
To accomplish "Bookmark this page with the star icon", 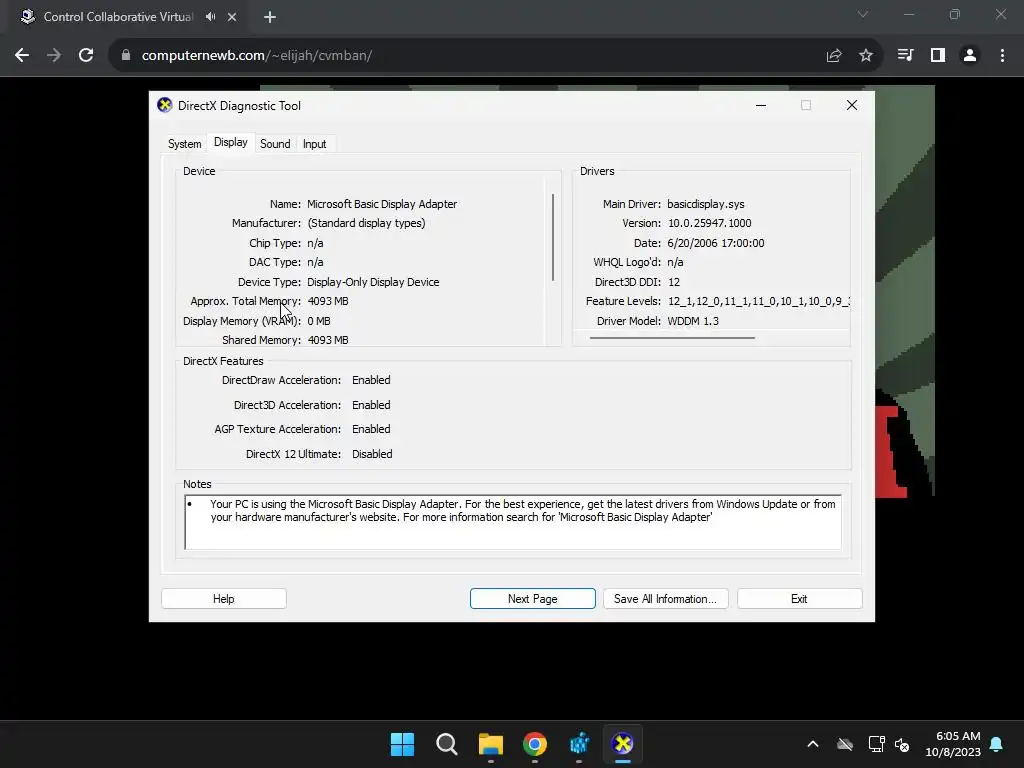I will tap(866, 56).
